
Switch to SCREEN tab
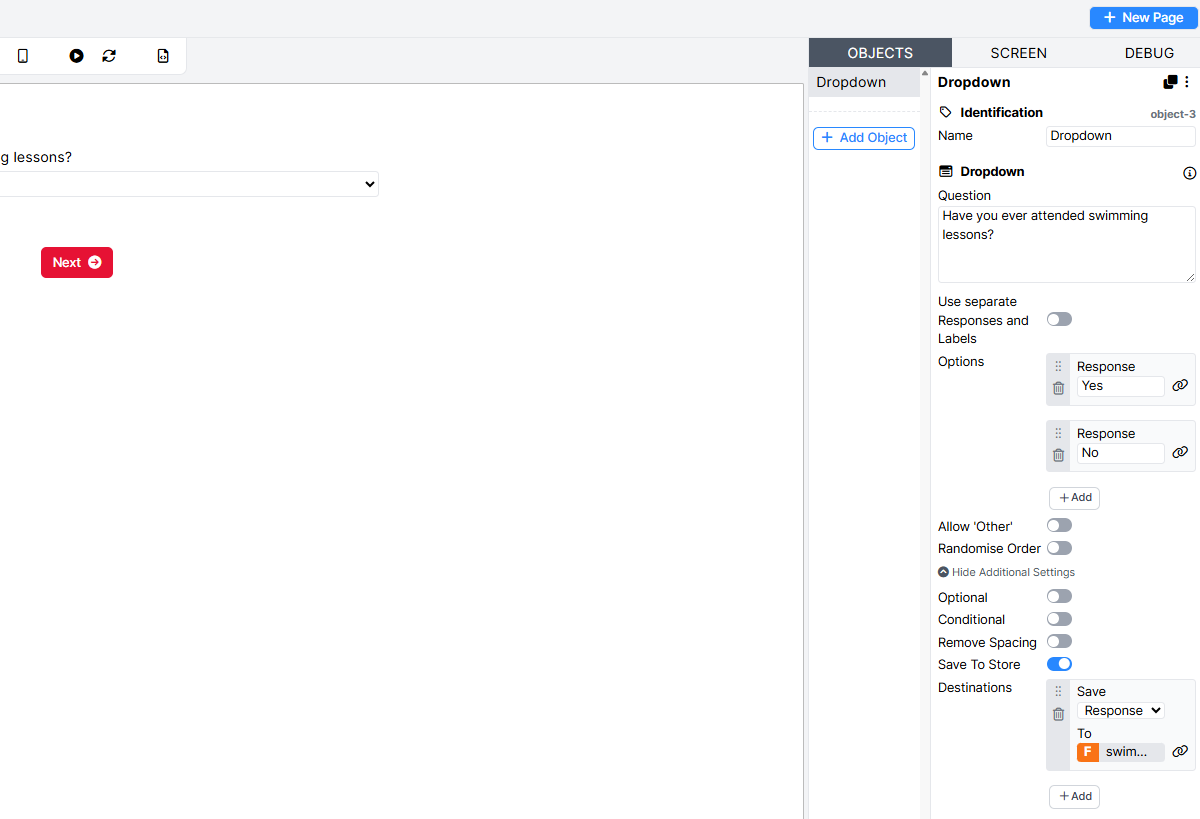coord(1018,53)
